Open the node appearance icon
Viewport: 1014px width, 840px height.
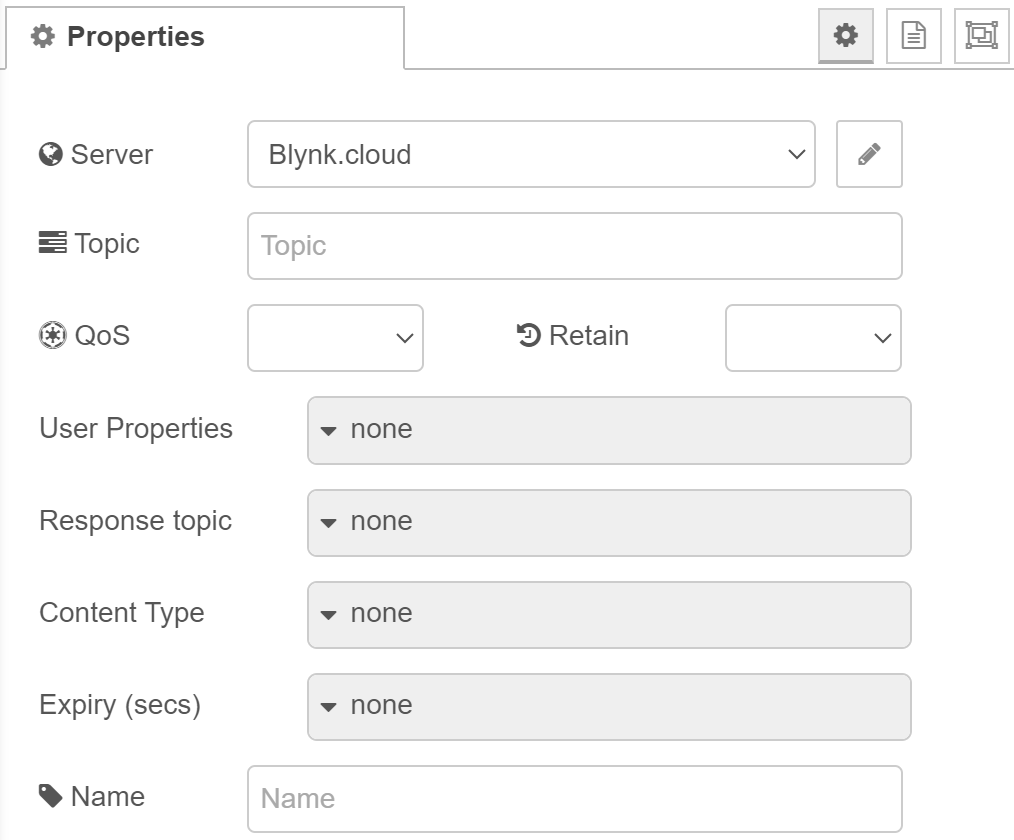point(981,36)
